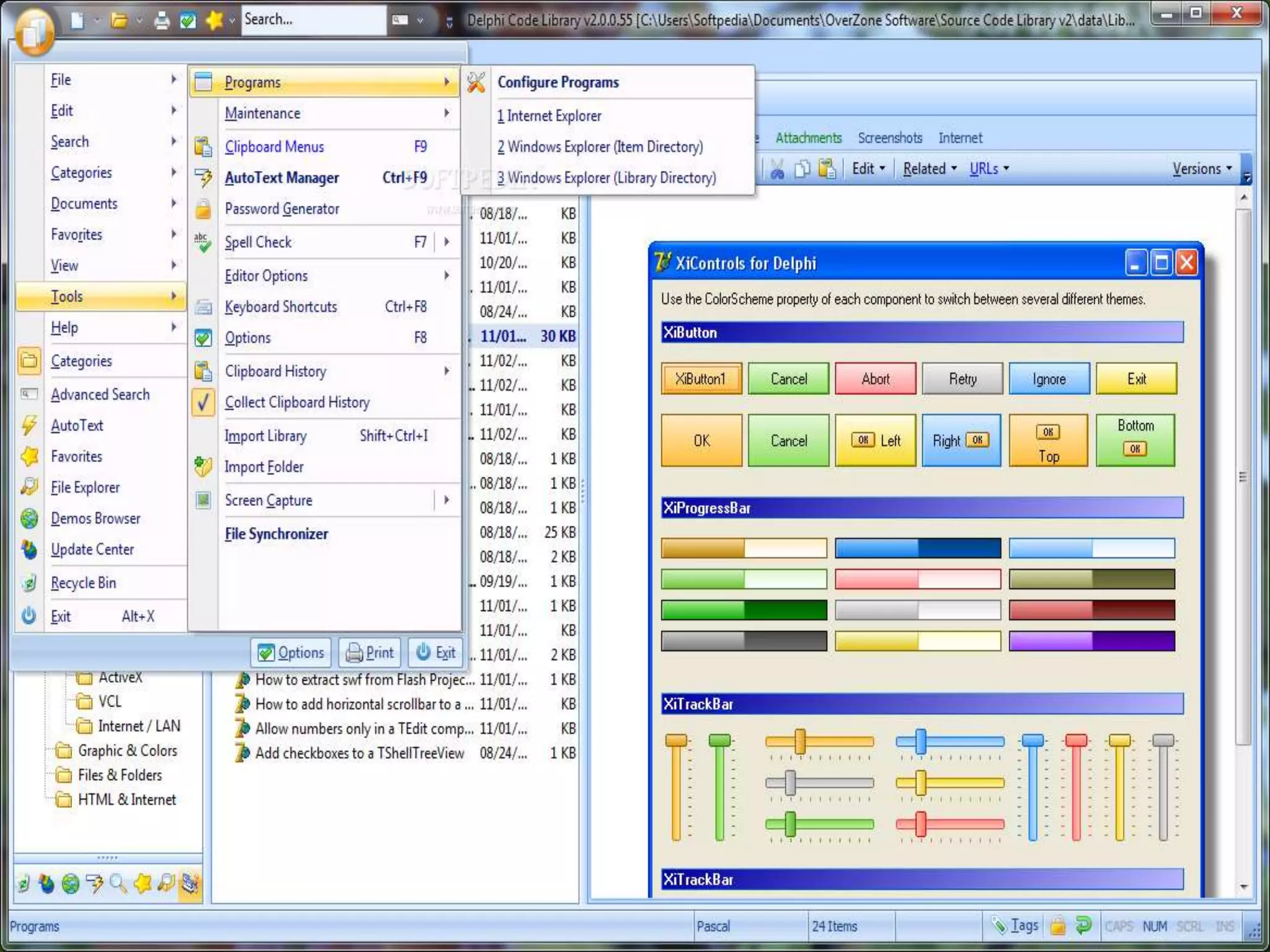Click the lock icon in status bar
Screen dimensions: 1270x952
pos(1058,926)
